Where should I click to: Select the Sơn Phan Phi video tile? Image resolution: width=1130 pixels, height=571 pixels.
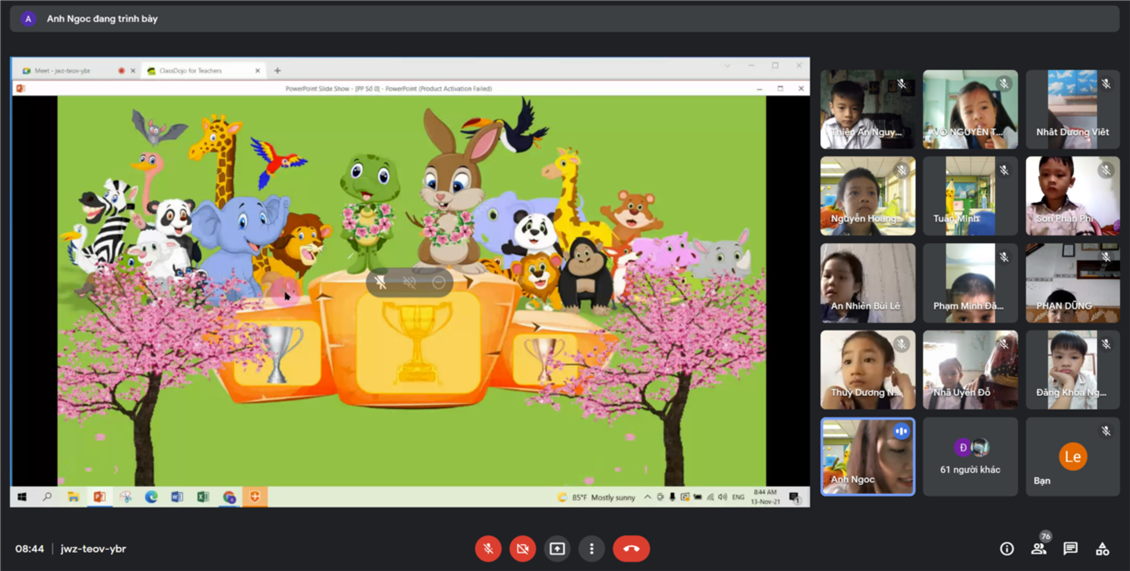(x=1073, y=196)
